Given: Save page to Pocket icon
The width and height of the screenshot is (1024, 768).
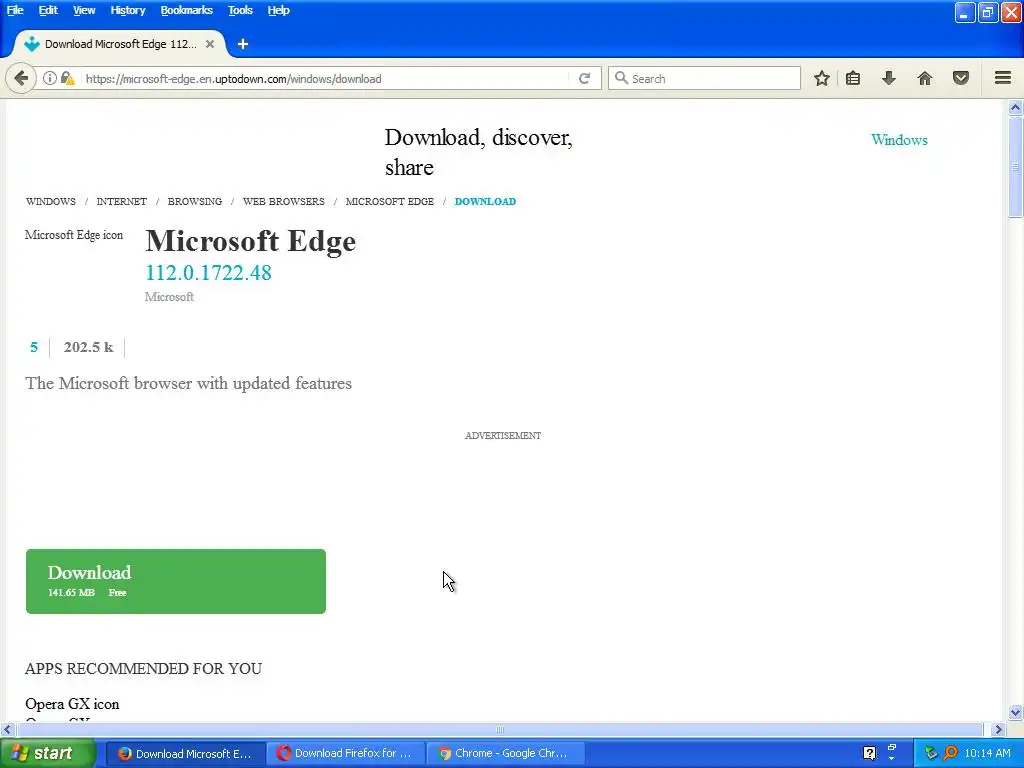Looking at the screenshot, I should point(961,78).
